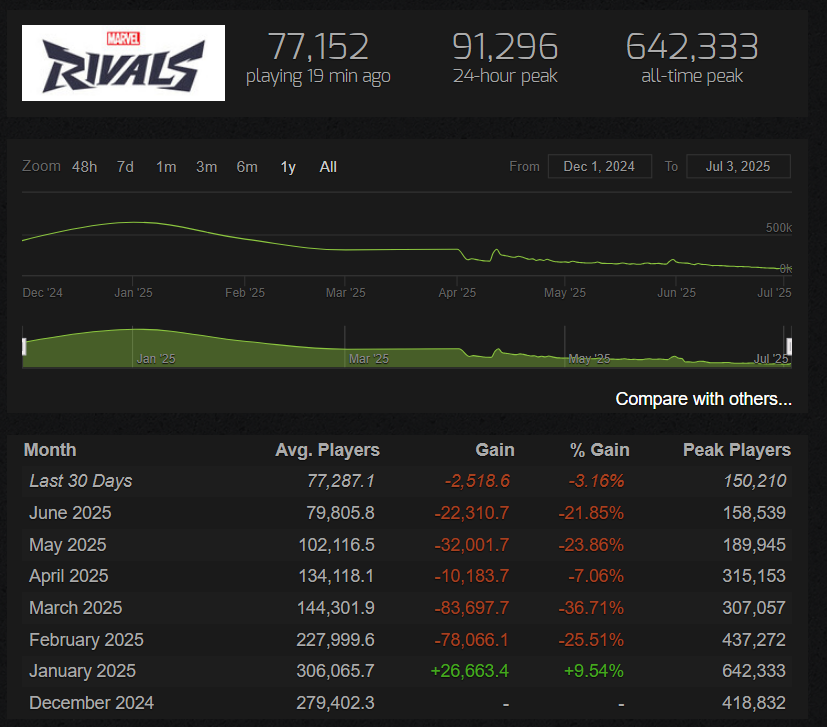827x727 pixels.
Task: Click the +26,663.4 gain cell
Action: 469,671
